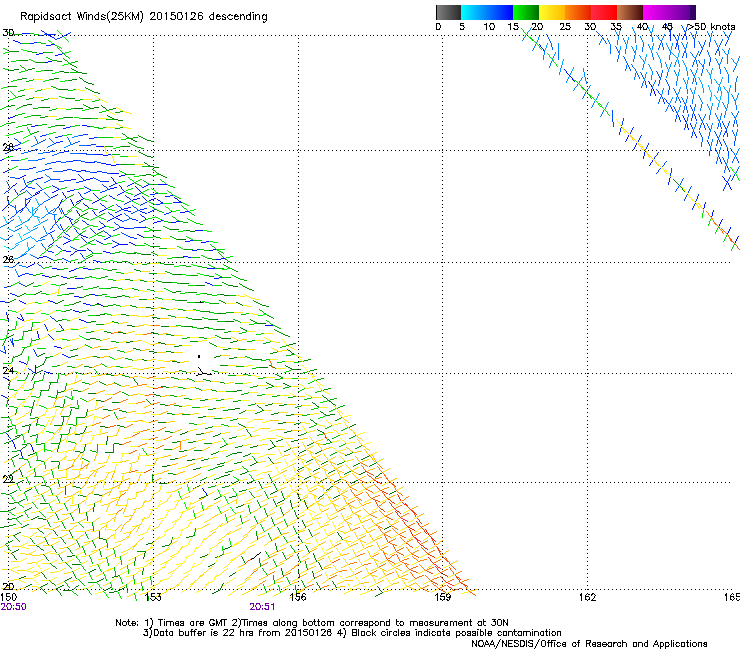Click the '>50 knots' legend label
740x650 pixels.
(711, 27)
